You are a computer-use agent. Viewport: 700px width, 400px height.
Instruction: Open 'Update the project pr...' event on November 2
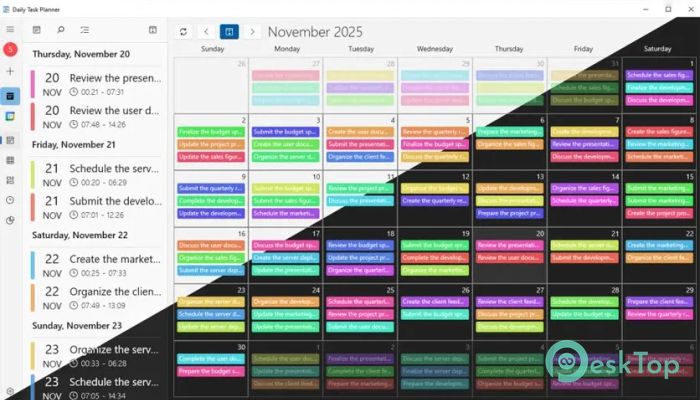click(211, 144)
